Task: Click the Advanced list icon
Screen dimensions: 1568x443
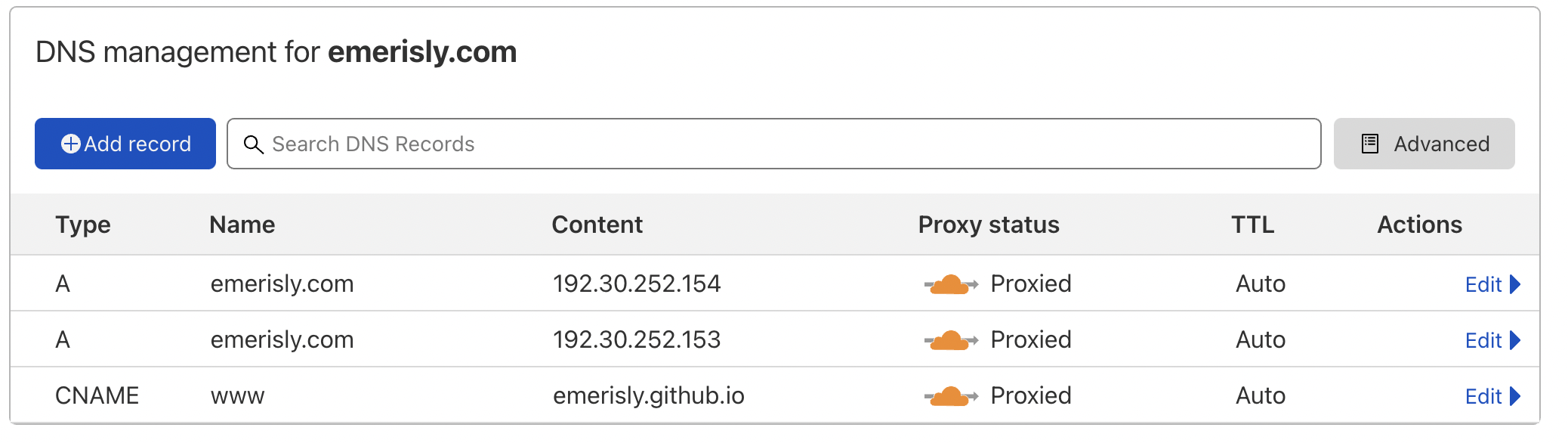Action: click(1369, 144)
